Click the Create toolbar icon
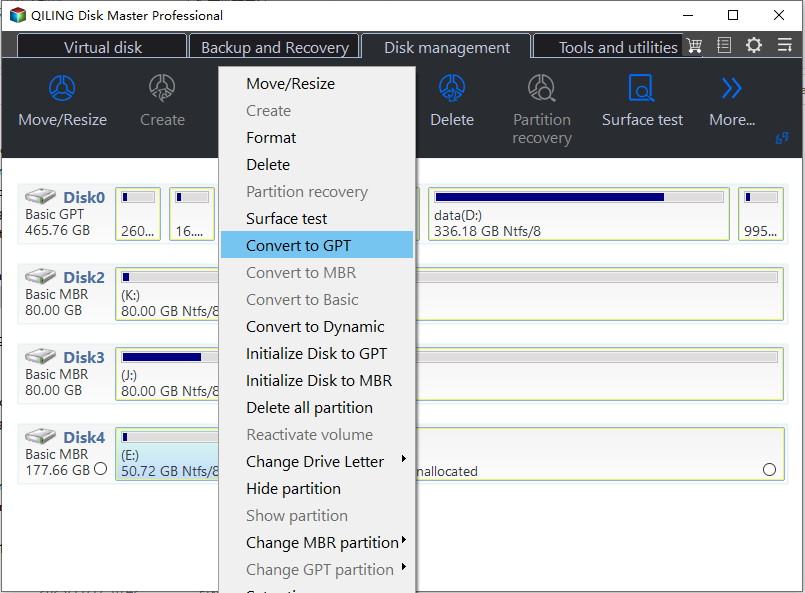Screen dimensions: 805x593 (x=162, y=88)
